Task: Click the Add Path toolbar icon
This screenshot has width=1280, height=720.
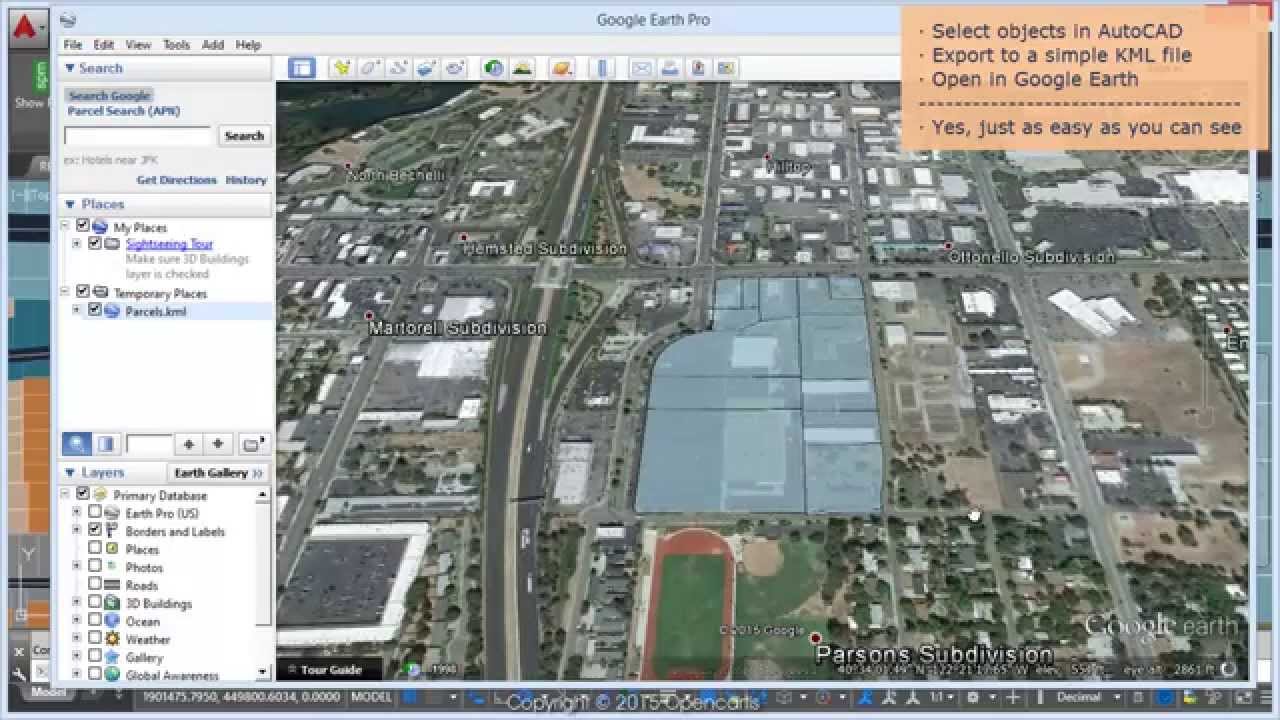Action: pyautogui.click(x=398, y=68)
